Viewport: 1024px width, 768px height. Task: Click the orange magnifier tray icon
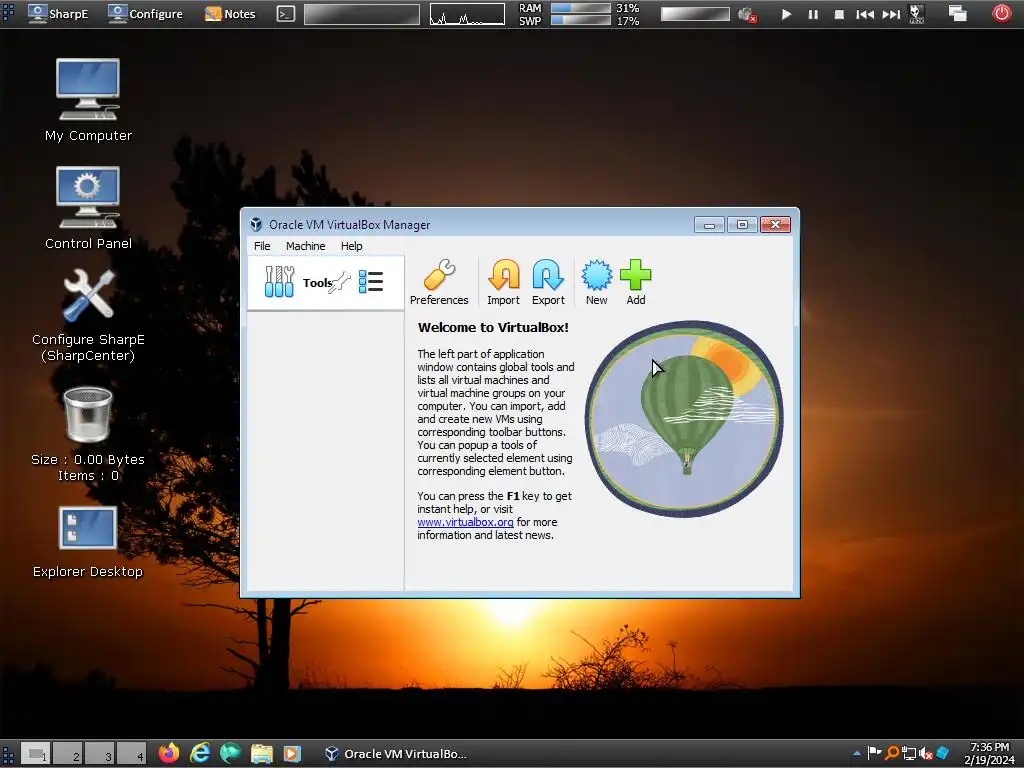[892, 754]
